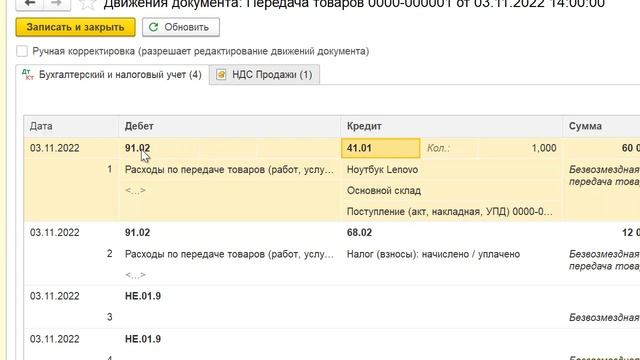Click 'Основной склад' cell
Viewport: 640px width, 360px height.
click(384, 191)
